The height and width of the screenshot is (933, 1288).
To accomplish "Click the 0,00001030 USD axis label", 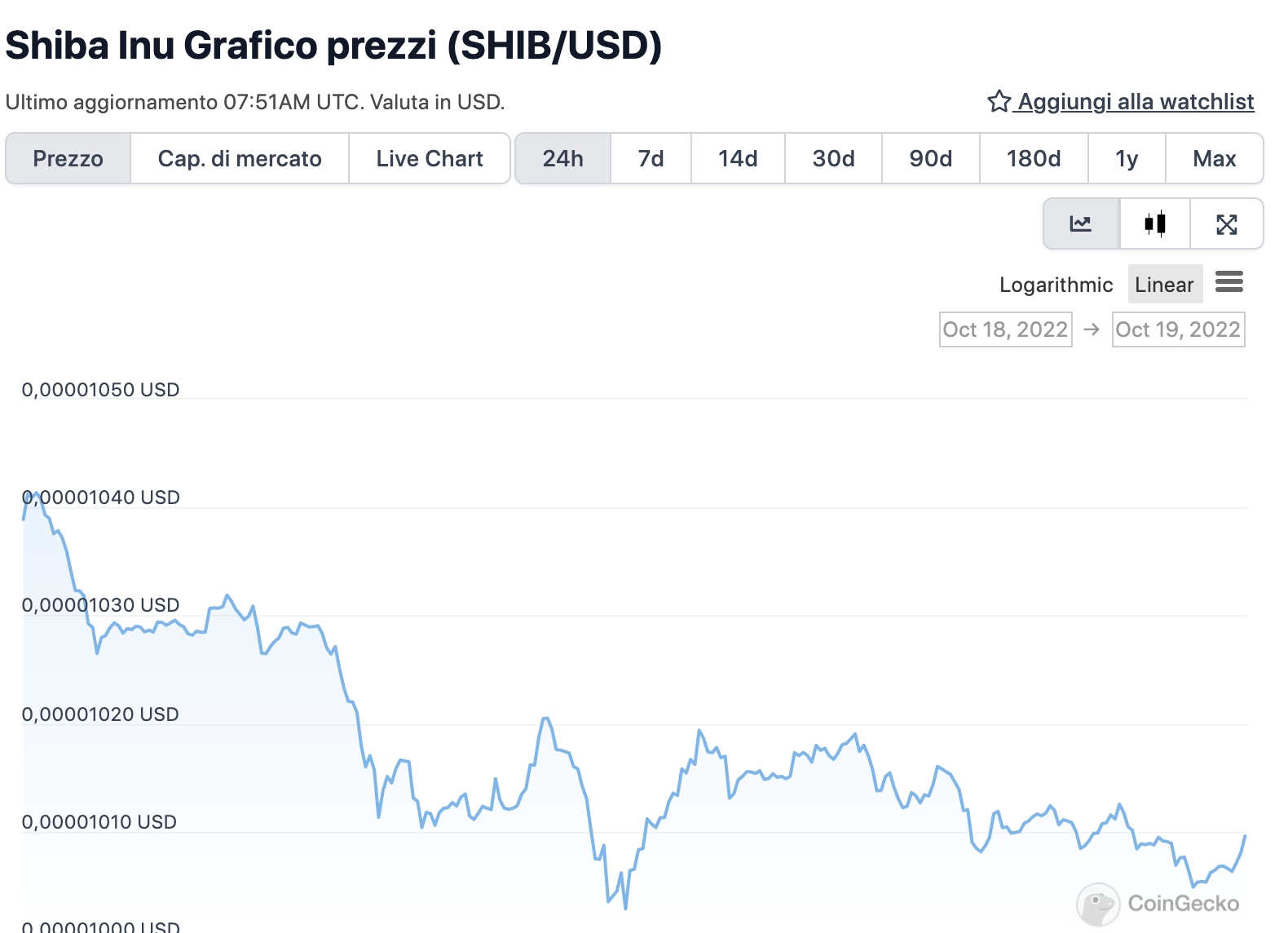I will click(100, 605).
